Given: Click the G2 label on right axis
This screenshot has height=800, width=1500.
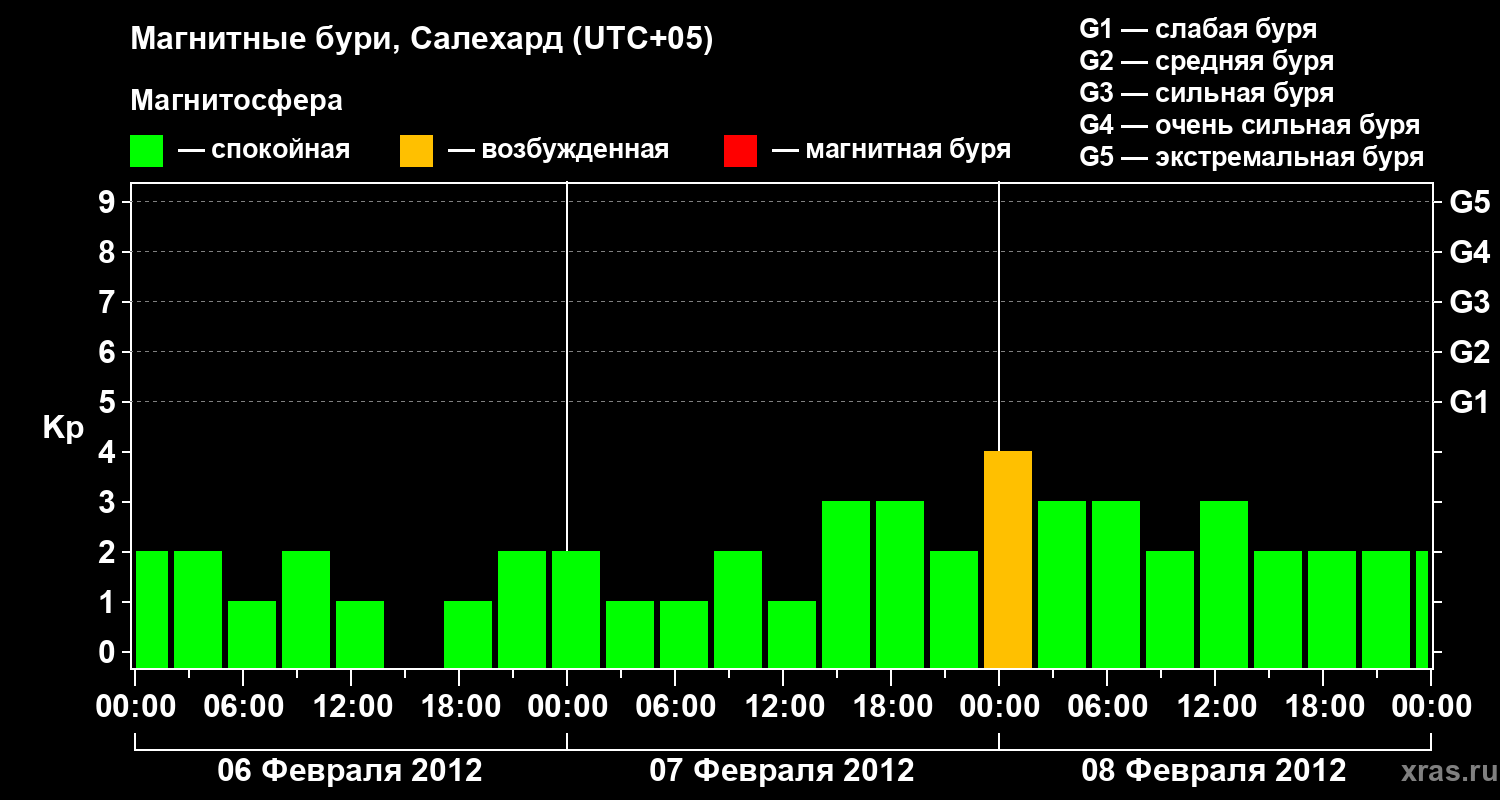Looking at the screenshot, I should click(1469, 352).
